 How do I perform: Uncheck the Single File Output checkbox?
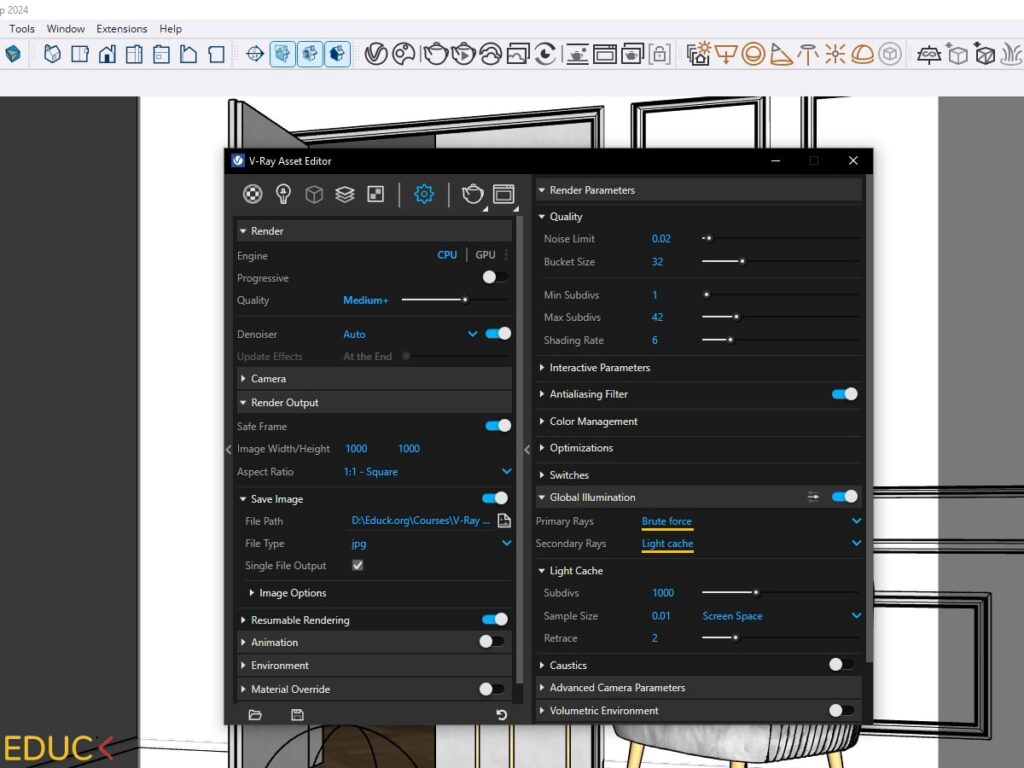pos(358,566)
